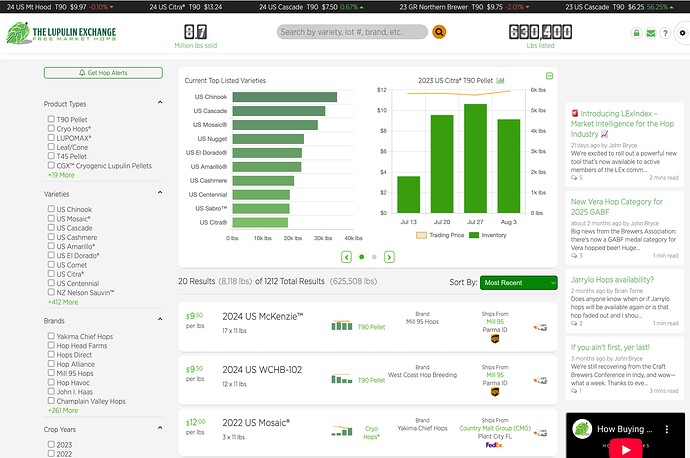The image size is (690, 458).
Task: Check the Leaf/Cone product type
Action: click(x=51, y=147)
